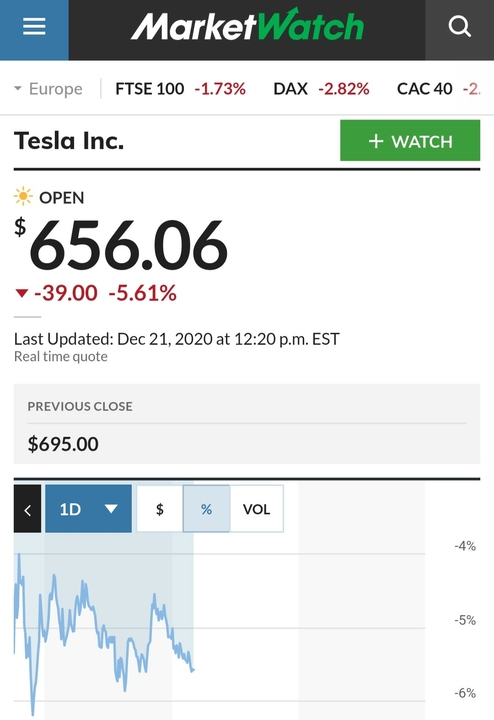Open the search magnifier icon

460,26
